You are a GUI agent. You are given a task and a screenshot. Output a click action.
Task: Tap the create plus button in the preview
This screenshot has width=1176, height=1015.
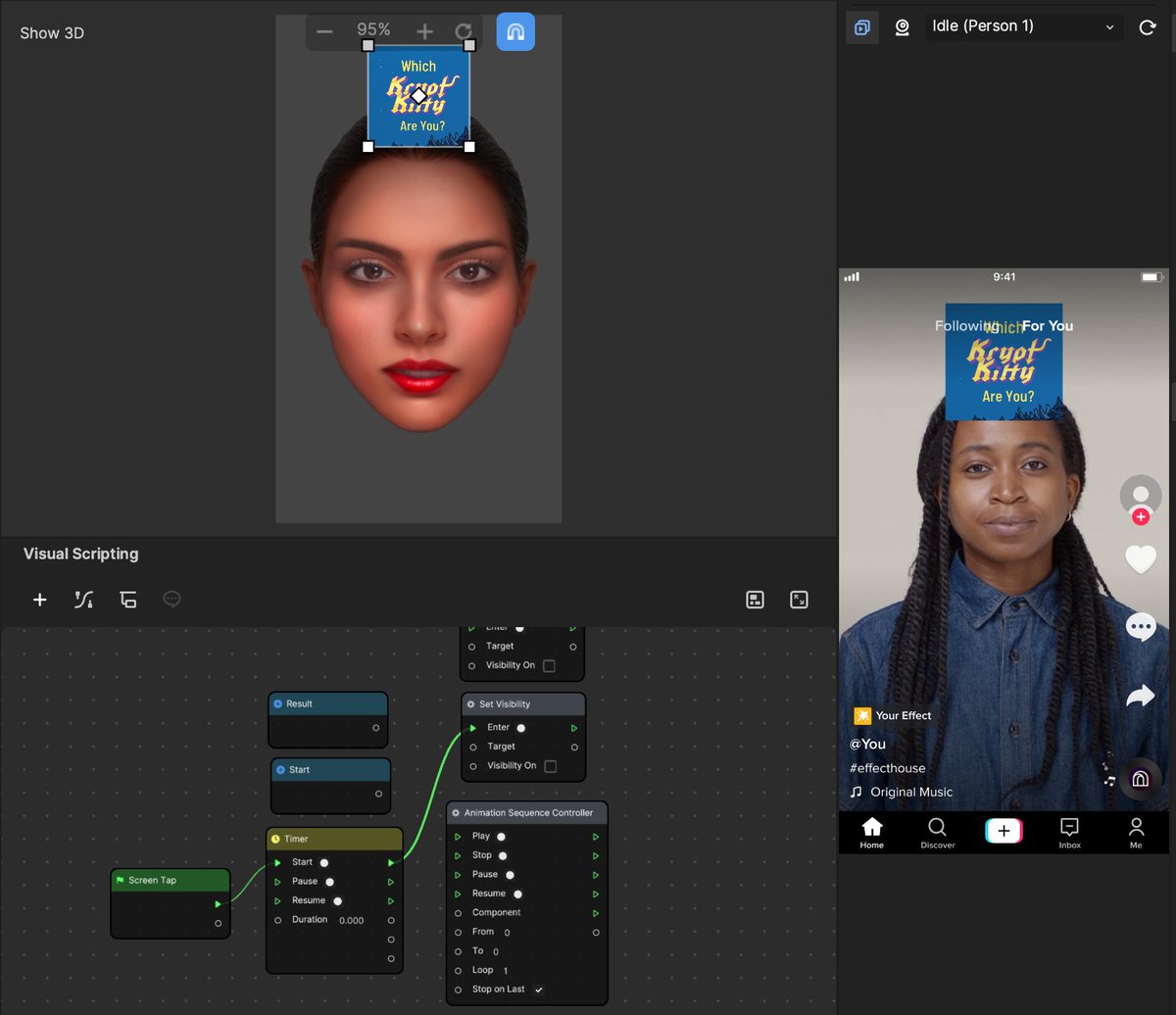[x=1004, y=831]
